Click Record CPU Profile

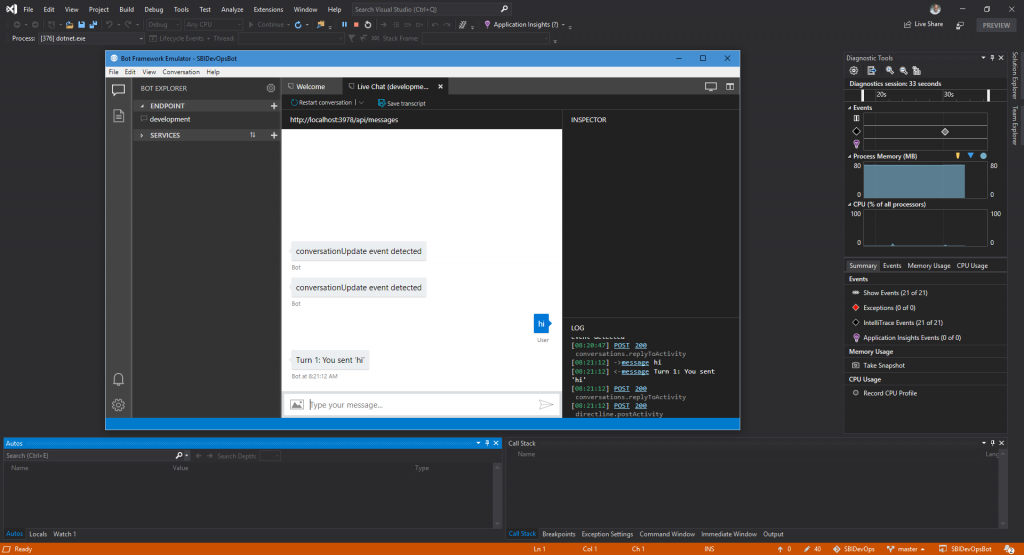point(889,393)
